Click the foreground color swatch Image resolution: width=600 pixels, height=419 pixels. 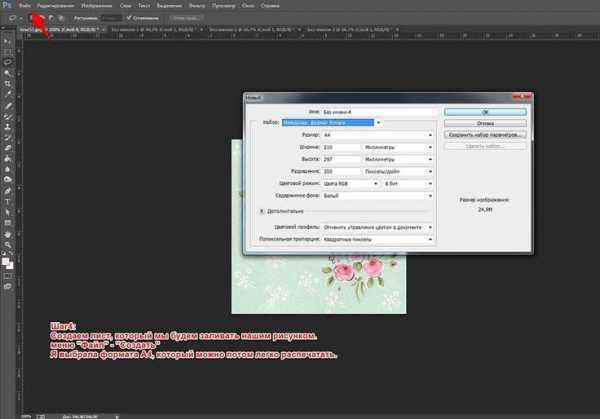pyautogui.click(x=6, y=261)
